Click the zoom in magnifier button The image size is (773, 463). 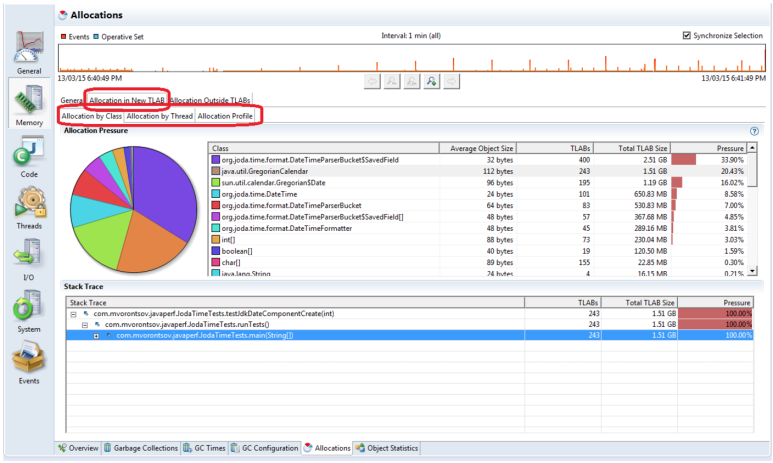tap(431, 81)
